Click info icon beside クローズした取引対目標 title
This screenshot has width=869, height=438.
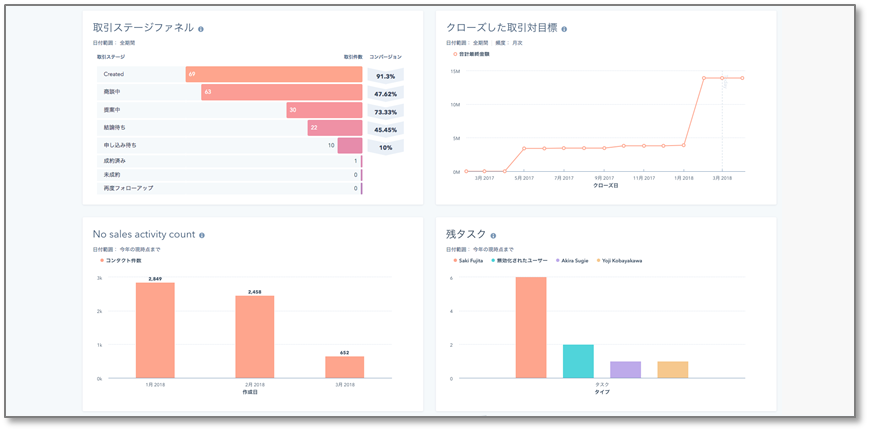pos(564,29)
